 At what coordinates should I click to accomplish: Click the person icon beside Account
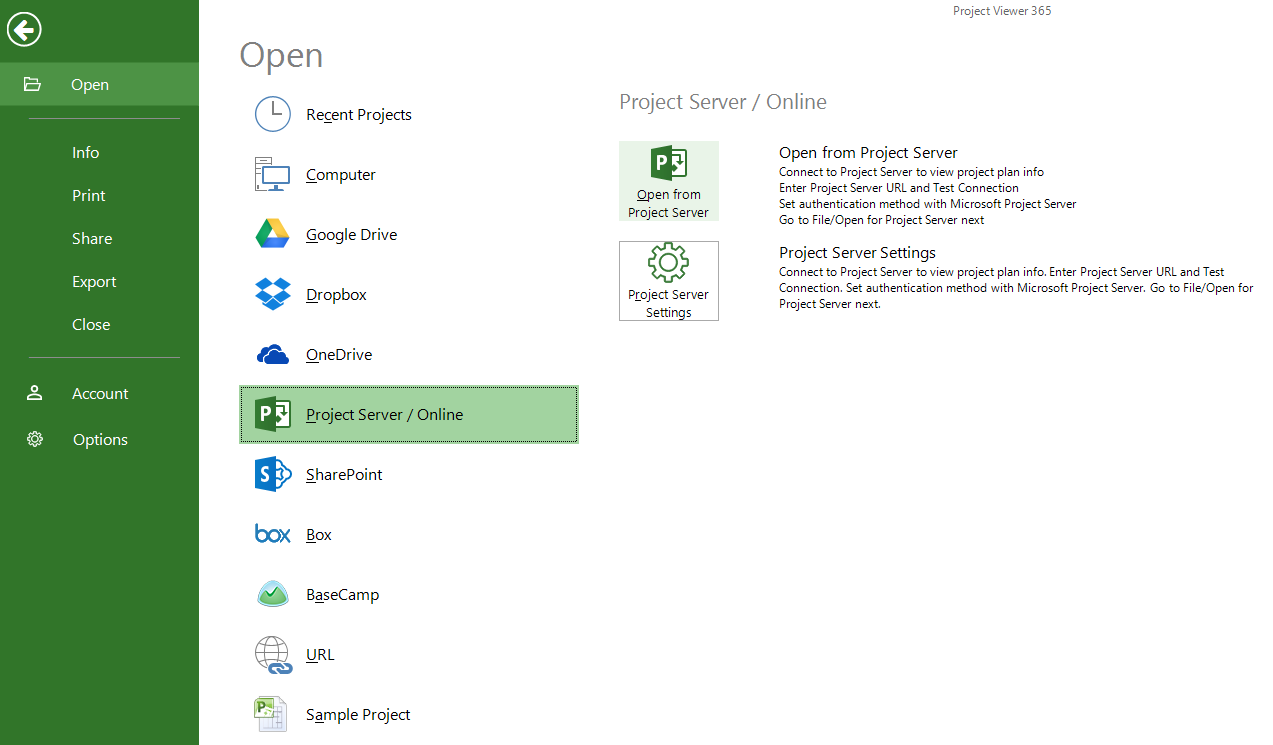coord(34,393)
